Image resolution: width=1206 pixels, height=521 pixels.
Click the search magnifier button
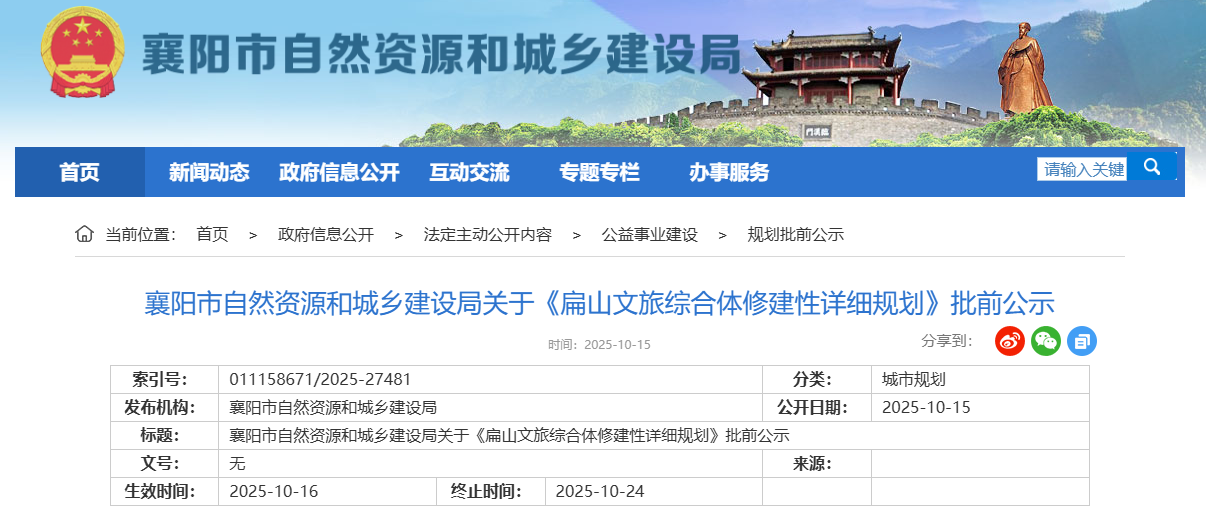(1152, 167)
